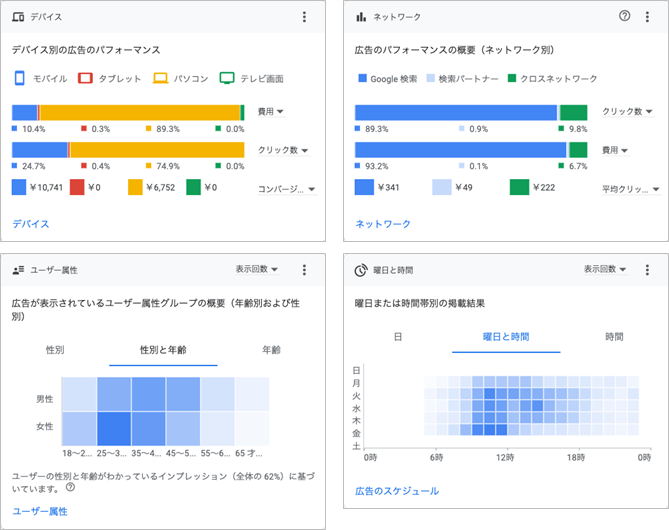Viewport: 669px width, 530px height.
Task: Open the デバイス card three-dot menu
Action: coord(304,17)
